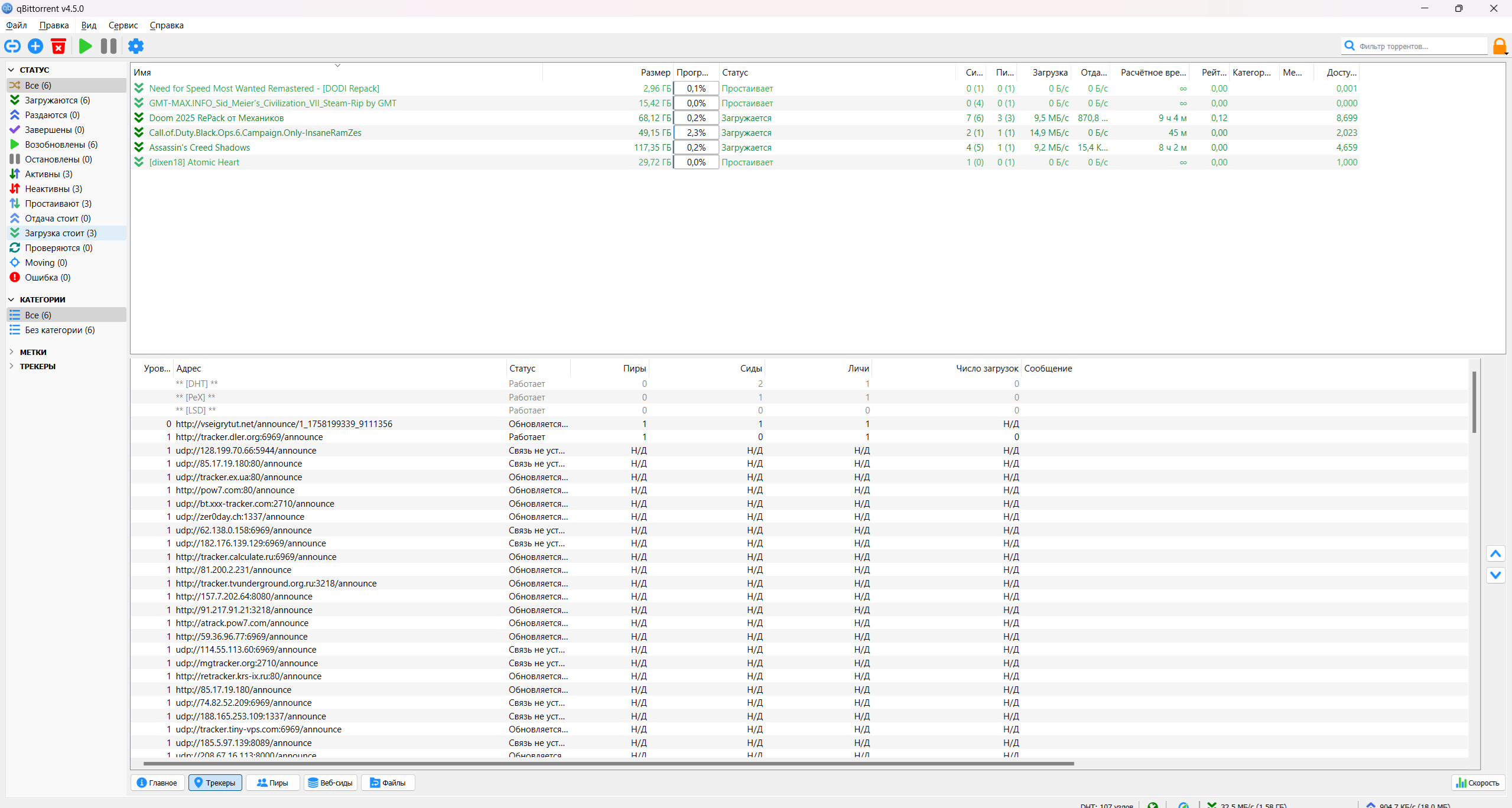Toggle the Скорость graph button
This screenshot has width=1512, height=808.
click(x=1478, y=783)
